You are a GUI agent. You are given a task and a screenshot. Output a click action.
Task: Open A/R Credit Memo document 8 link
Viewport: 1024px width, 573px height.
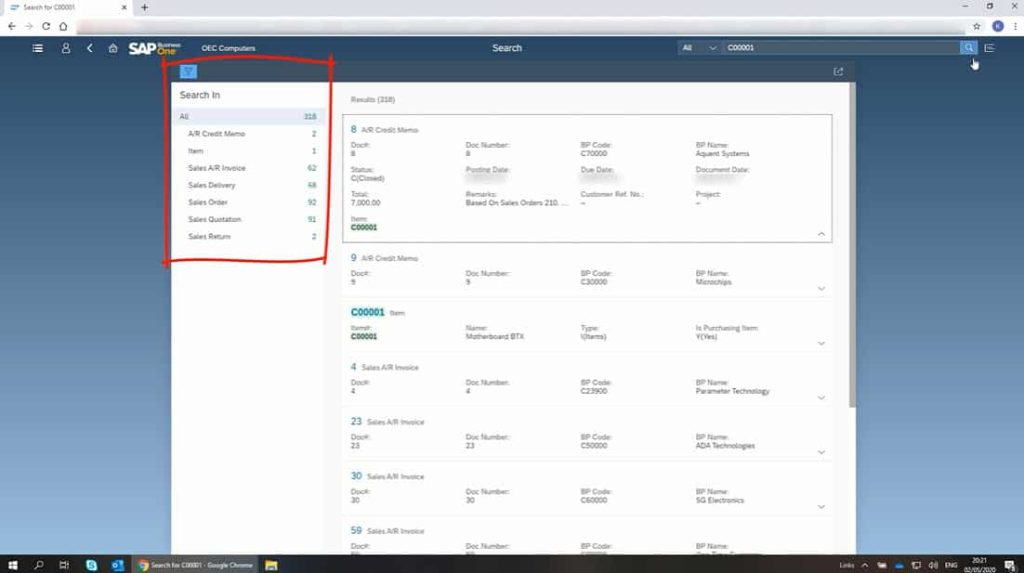pos(353,129)
